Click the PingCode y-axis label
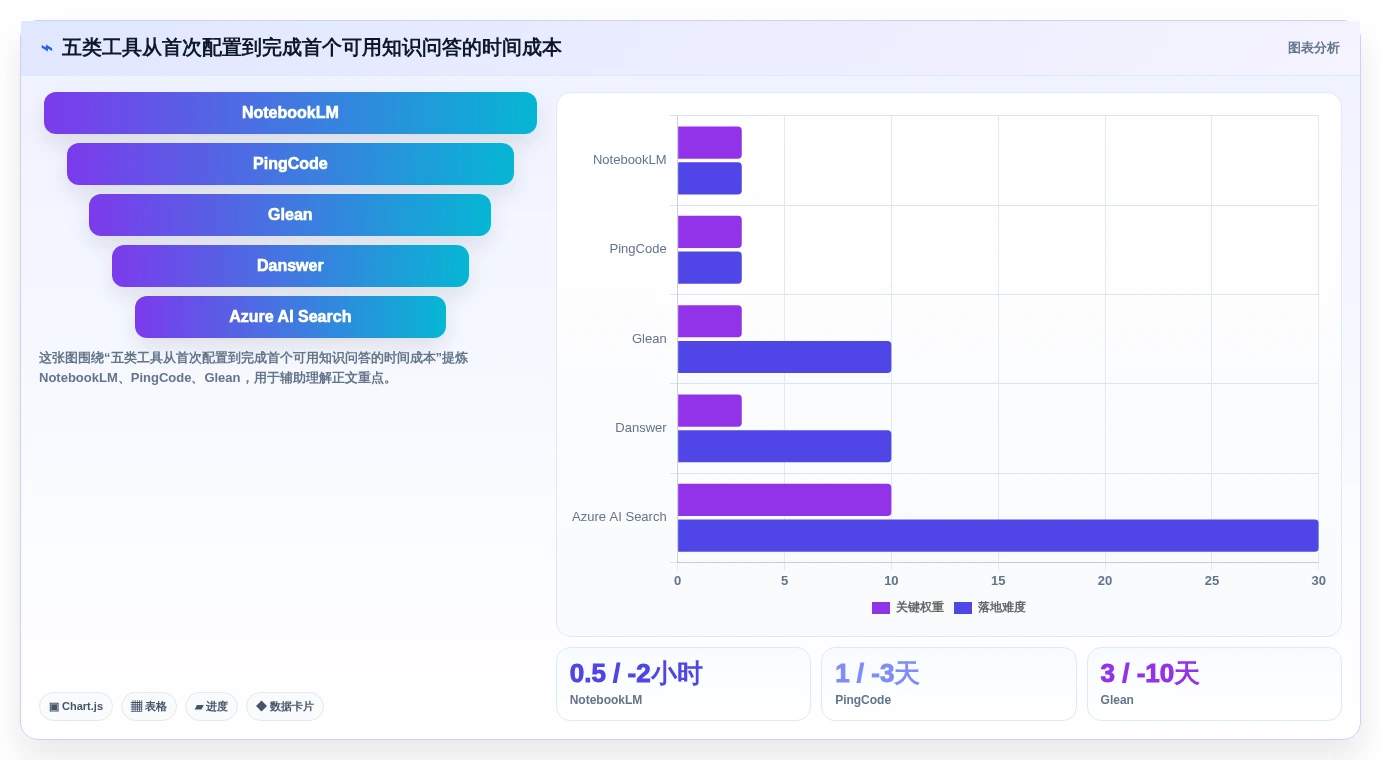The width and height of the screenshot is (1381, 760). pos(638,249)
